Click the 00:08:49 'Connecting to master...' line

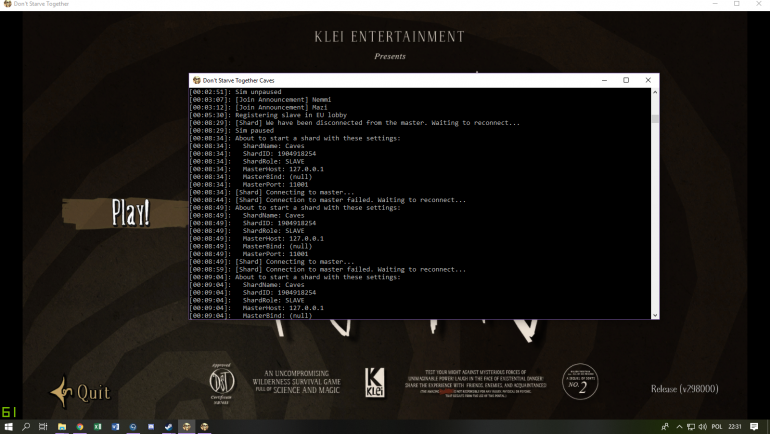point(272,262)
